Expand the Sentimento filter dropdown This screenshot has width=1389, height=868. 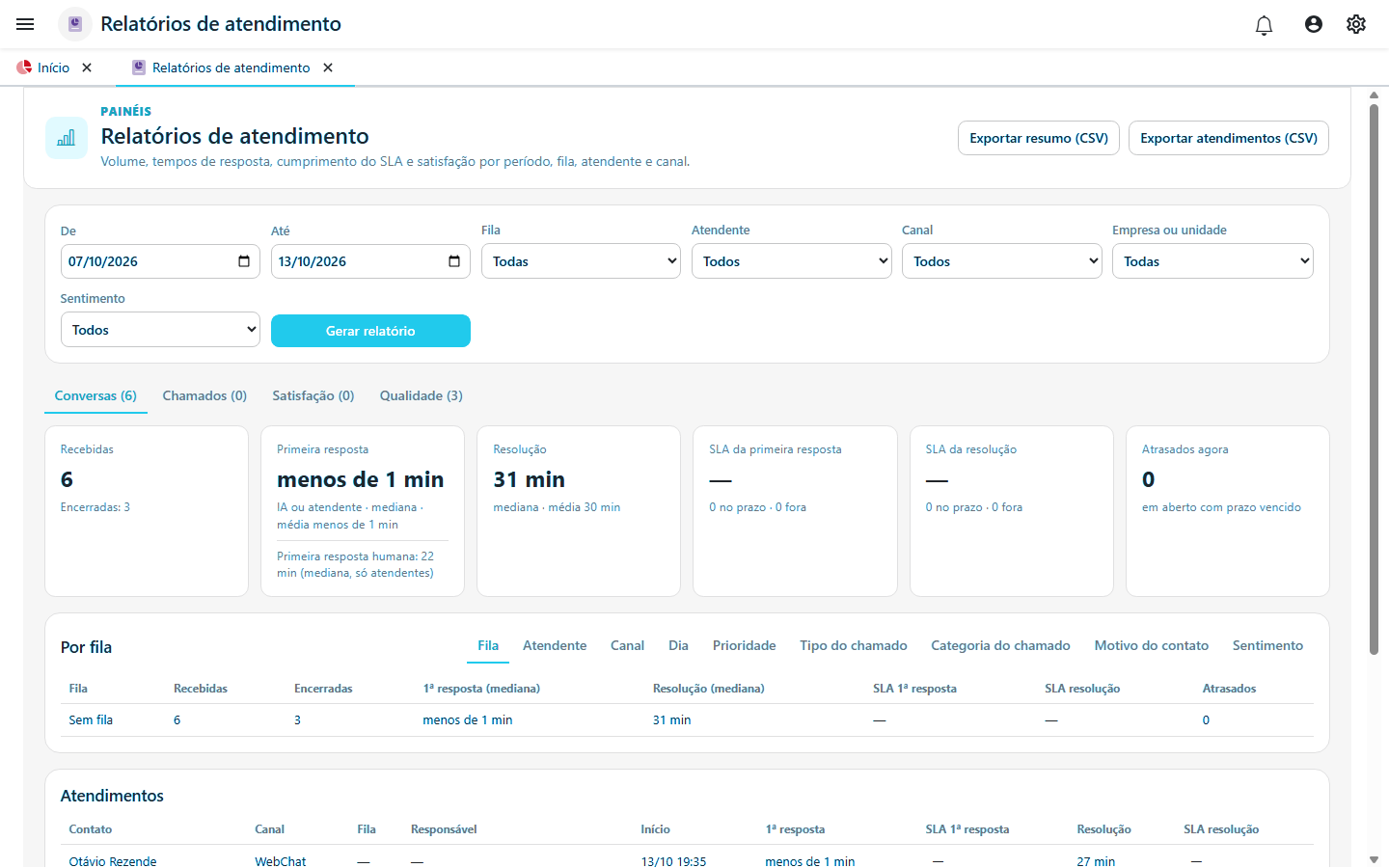[x=160, y=330]
